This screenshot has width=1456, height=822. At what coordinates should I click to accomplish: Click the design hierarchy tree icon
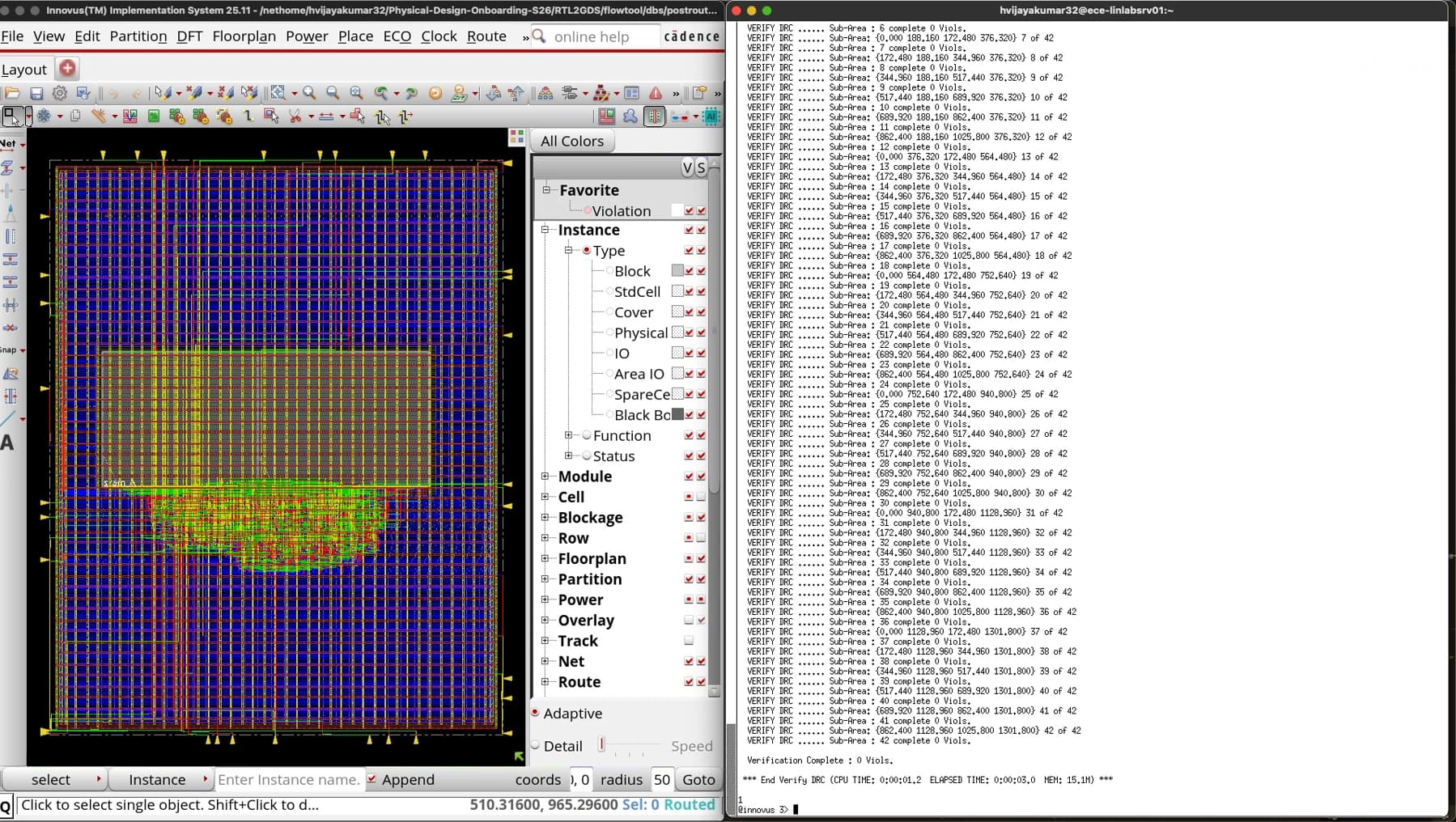coord(545,94)
